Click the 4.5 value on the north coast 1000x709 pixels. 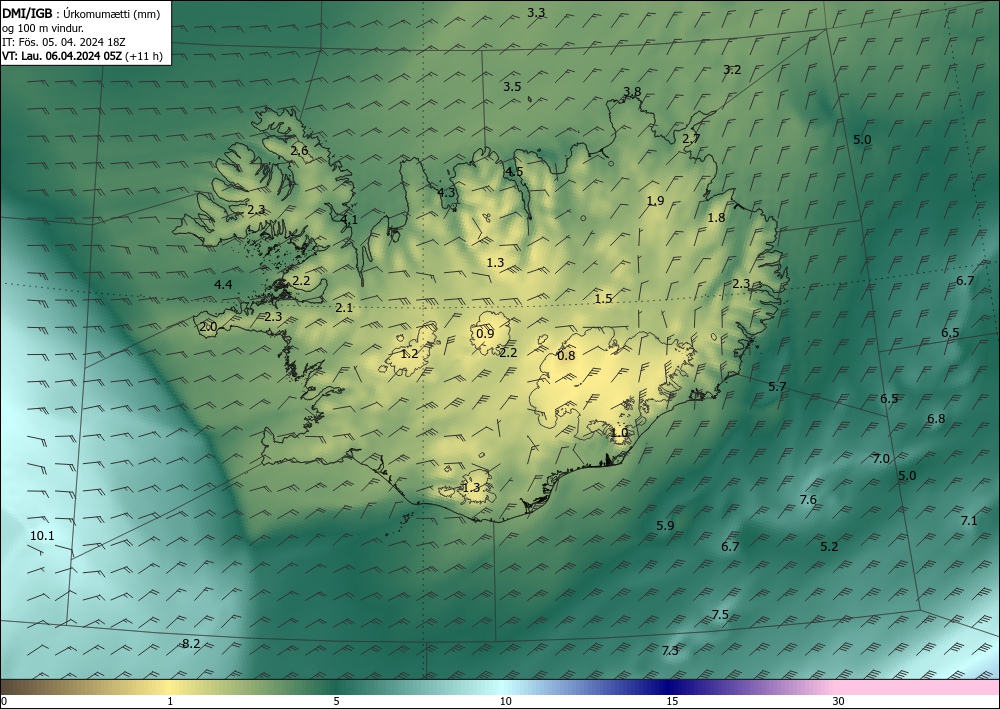coord(514,172)
